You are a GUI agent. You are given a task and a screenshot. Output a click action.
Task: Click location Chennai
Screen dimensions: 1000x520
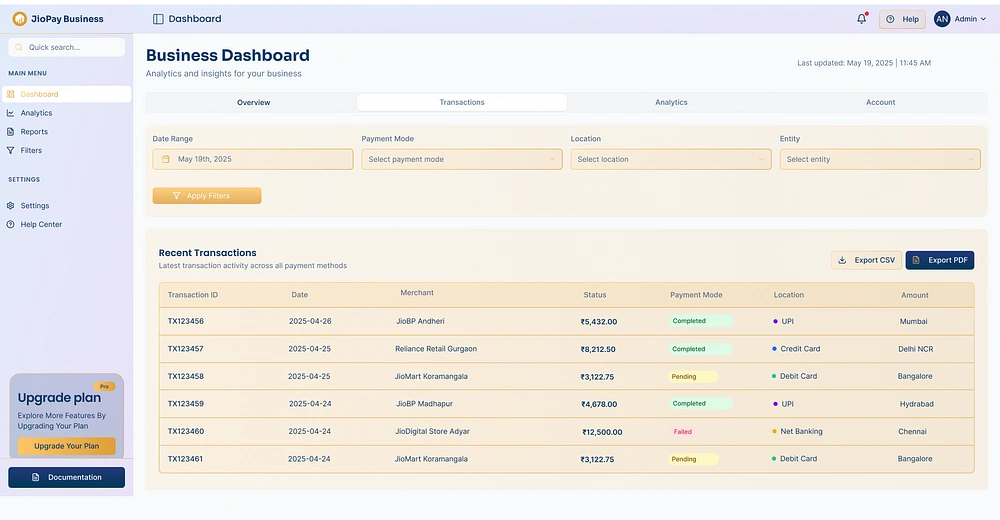(912, 432)
